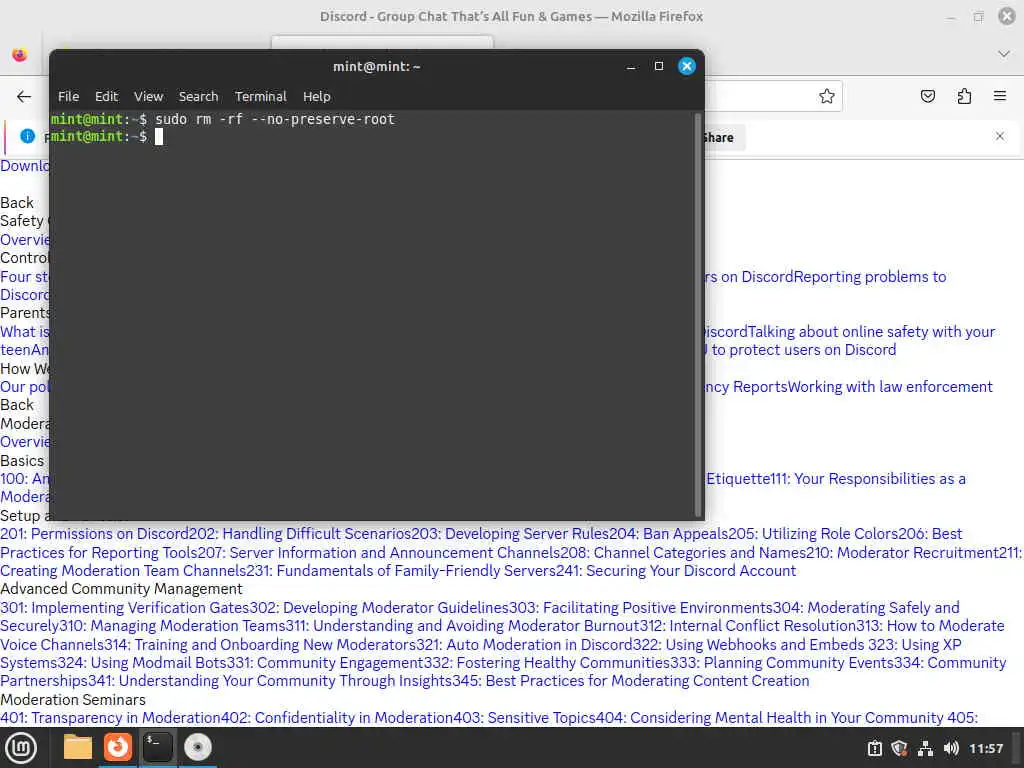Screen dimensions: 1024x768
Task: Open the Firefox icon at tab bar left
Action: coord(20,55)
